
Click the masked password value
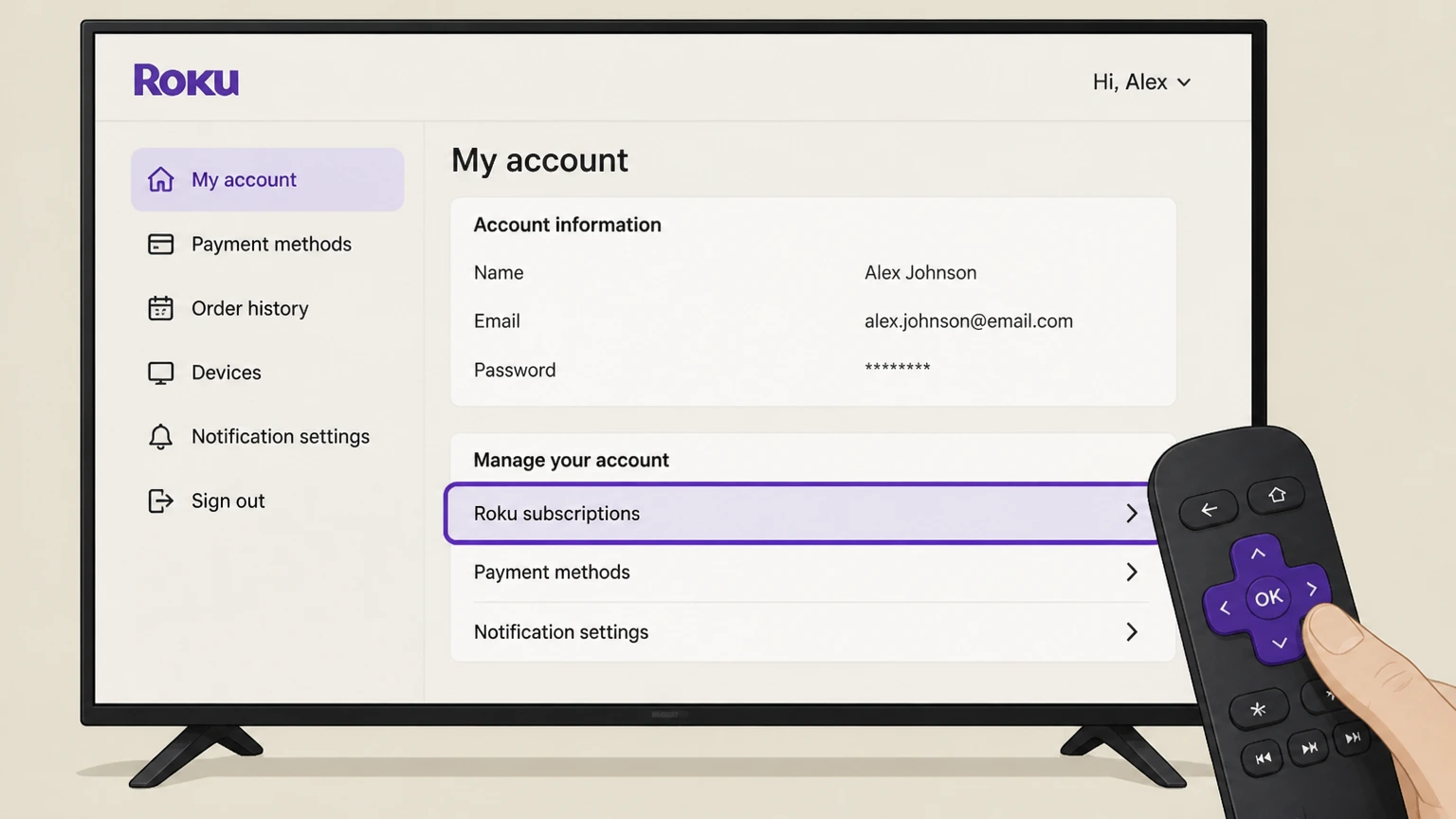pyautogui.click(x=898, y=368)
